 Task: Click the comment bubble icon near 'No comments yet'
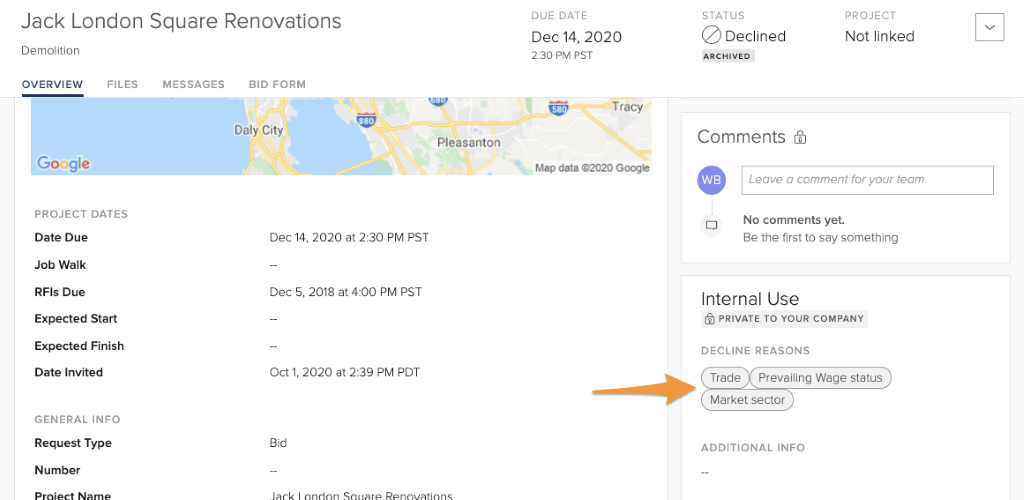click(x=712, y=226)
